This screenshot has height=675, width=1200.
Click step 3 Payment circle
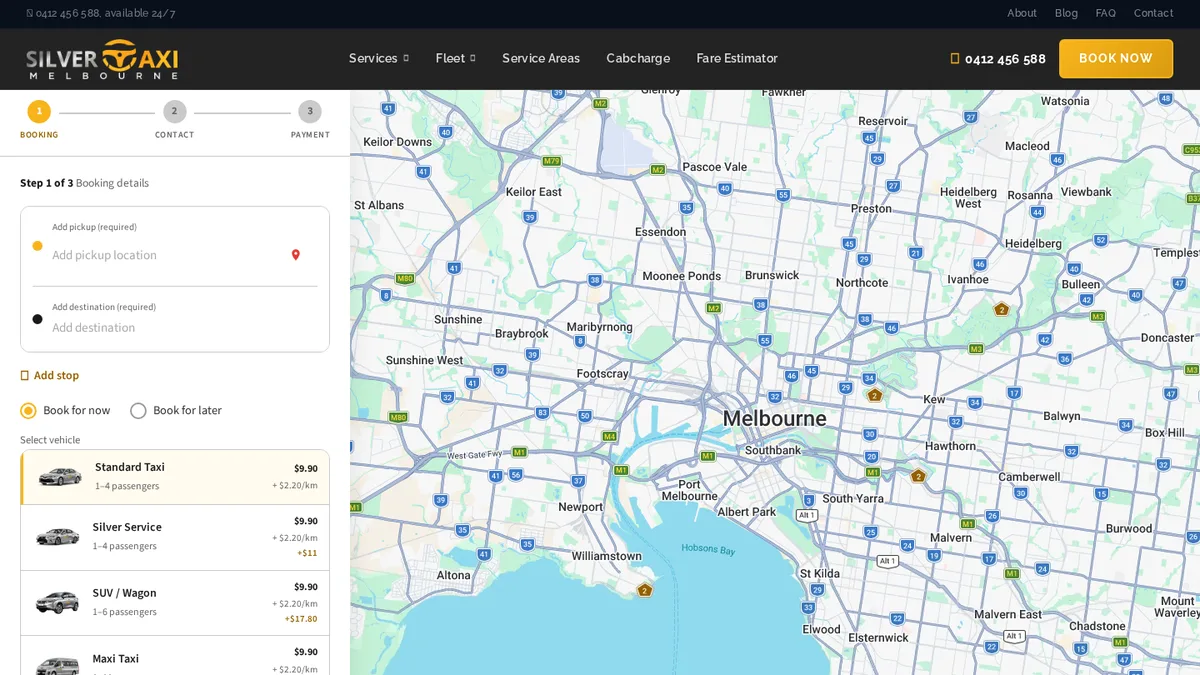pyautogui.click(x=310, y=111)
